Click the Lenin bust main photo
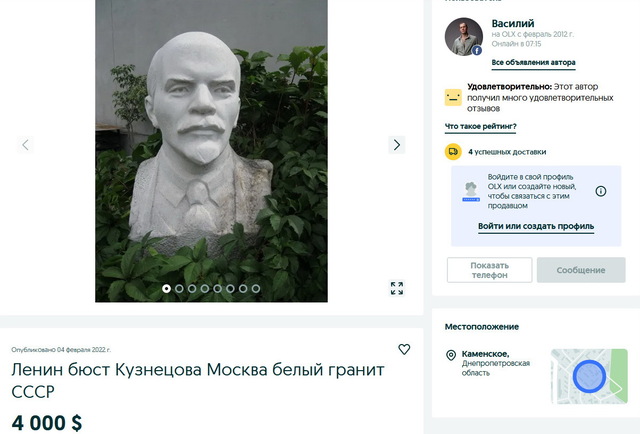Screen dimensions: 640x434 point(211,151)
